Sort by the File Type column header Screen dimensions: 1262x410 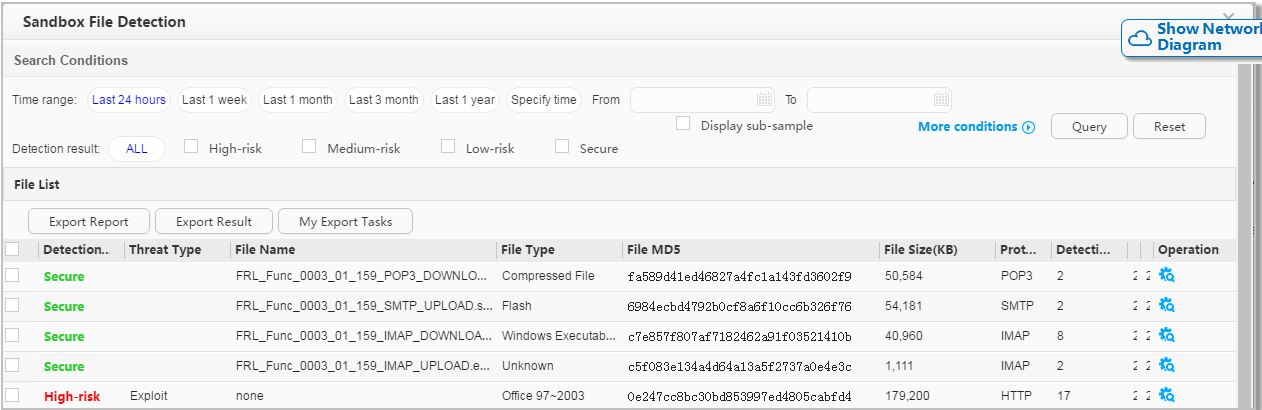pos(528,250)
